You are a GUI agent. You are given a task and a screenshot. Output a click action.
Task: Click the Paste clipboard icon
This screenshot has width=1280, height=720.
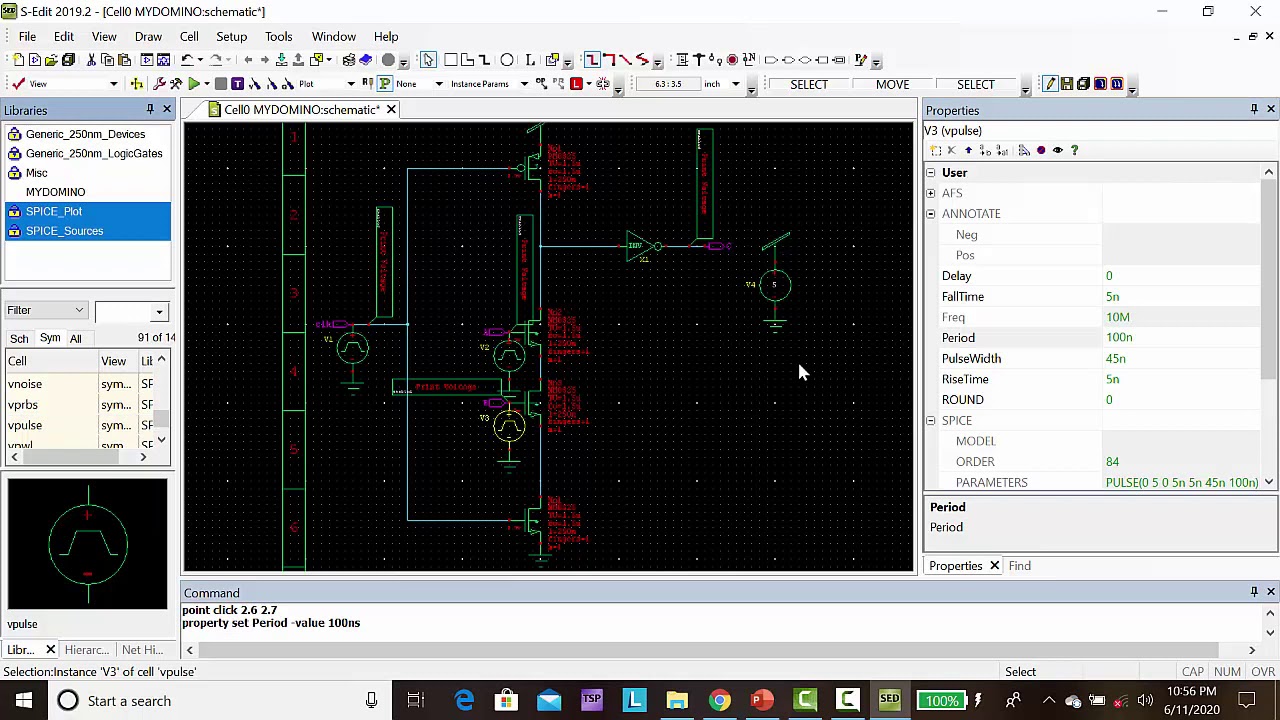pos(124,59)
